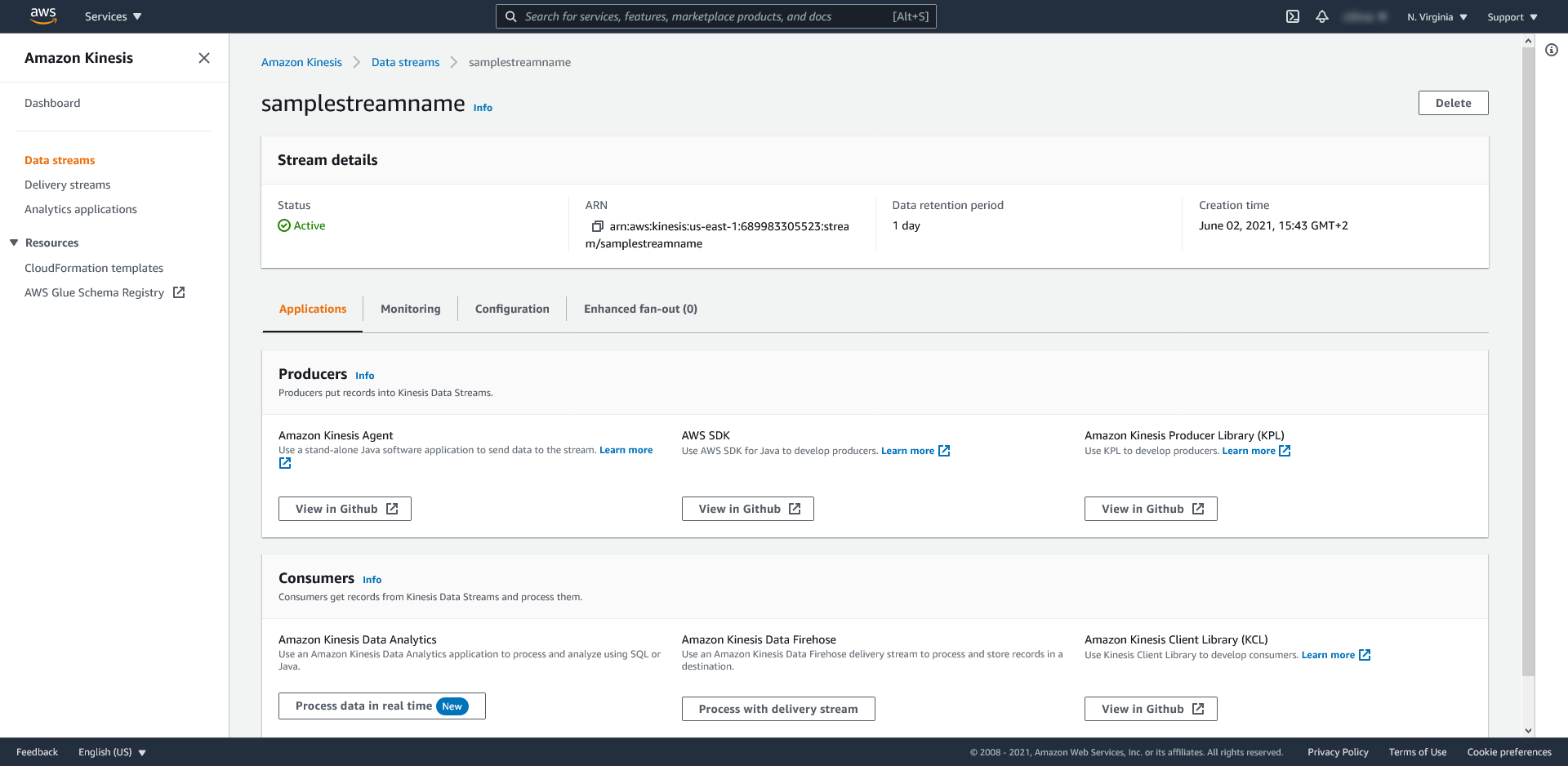This screenshot has width=1568, height=766.
Task: Click the scrollbar down arrow
Action: 1528,731
